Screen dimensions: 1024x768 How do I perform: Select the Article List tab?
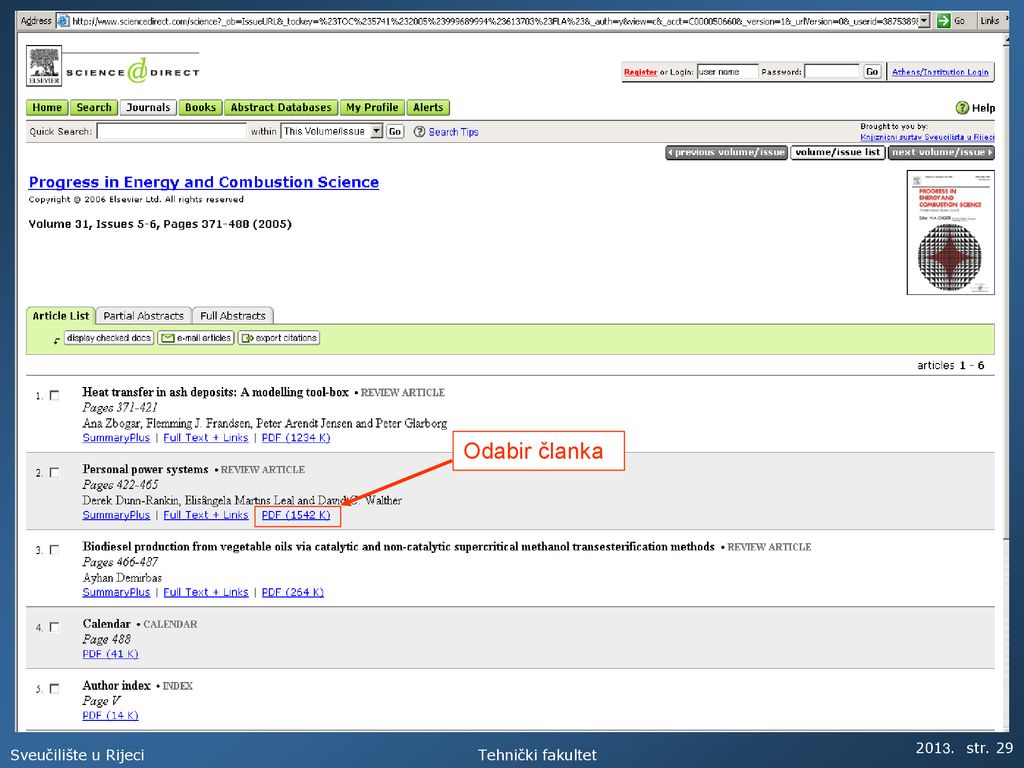(61, 315)
